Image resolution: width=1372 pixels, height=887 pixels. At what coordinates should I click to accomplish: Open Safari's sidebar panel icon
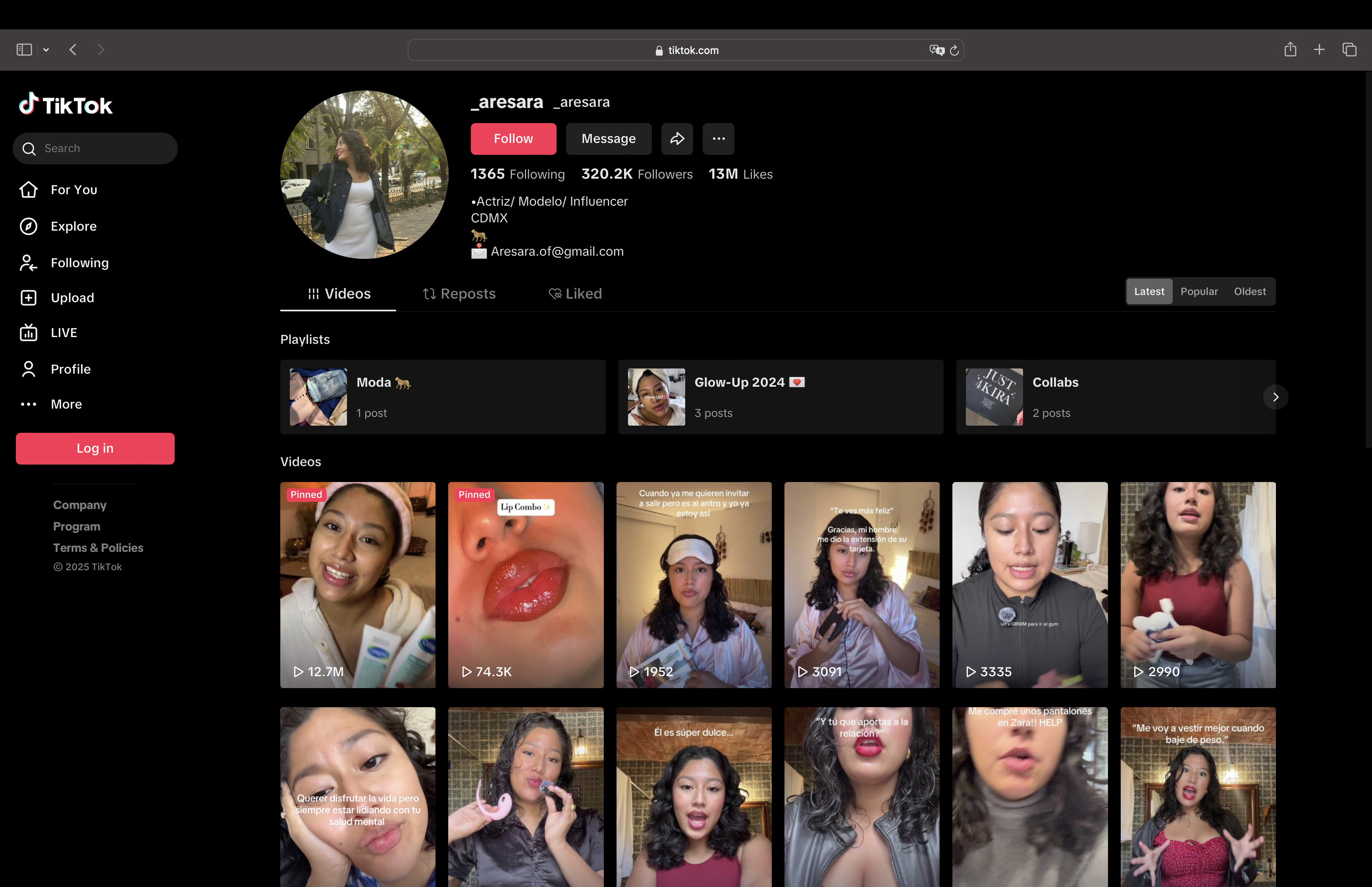(24, 50)
